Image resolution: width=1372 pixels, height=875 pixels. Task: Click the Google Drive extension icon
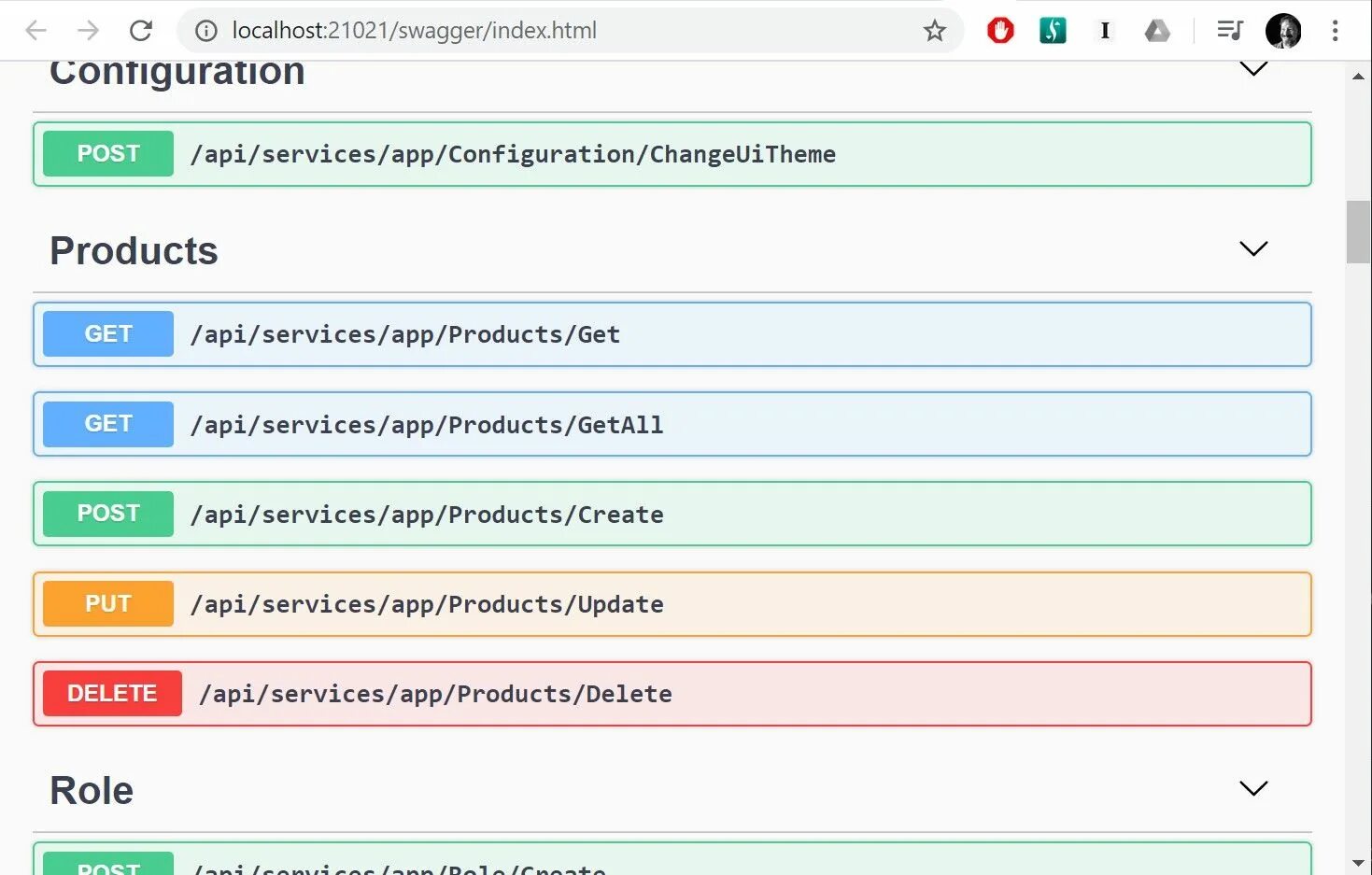pyautogui.click(x=1157, y=31)
